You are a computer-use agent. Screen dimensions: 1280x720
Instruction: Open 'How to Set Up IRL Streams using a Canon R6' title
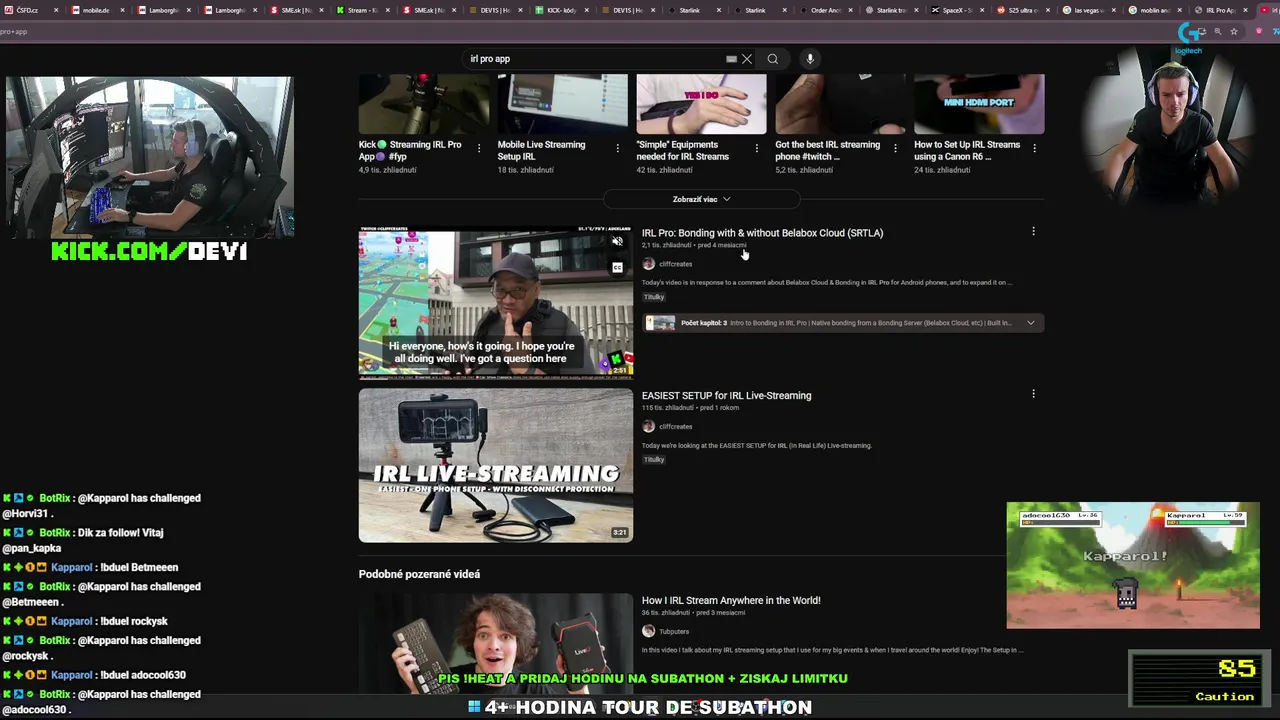967,150
